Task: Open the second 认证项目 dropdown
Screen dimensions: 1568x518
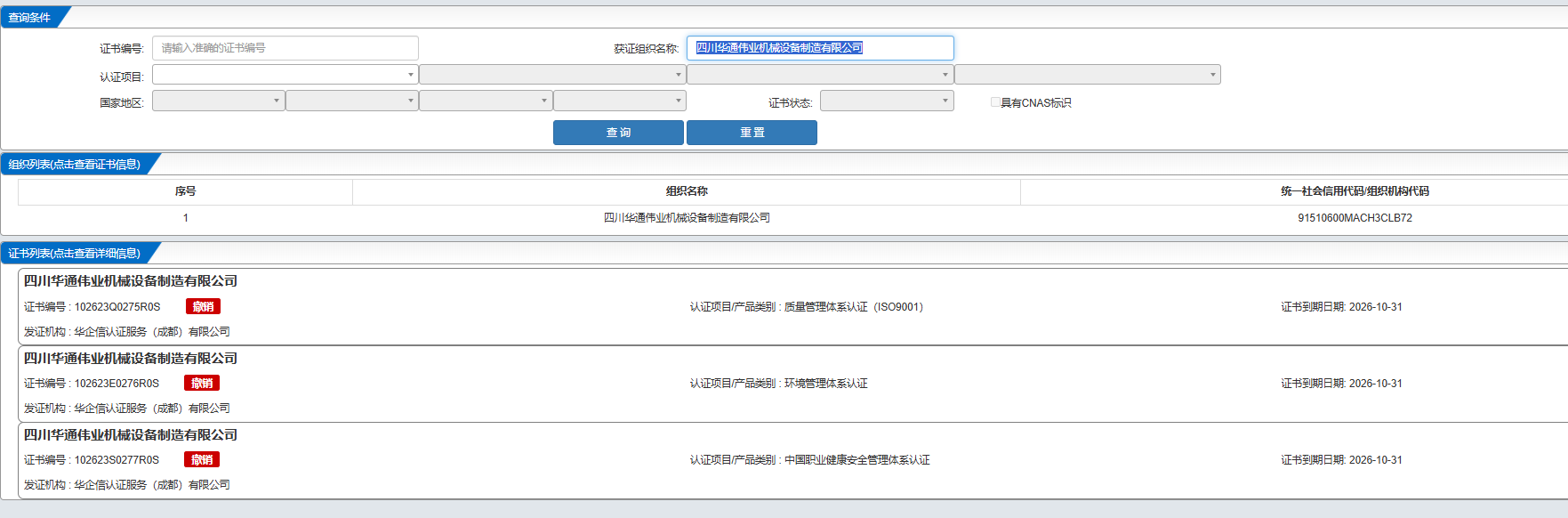Action: click(x=552, y=75)
